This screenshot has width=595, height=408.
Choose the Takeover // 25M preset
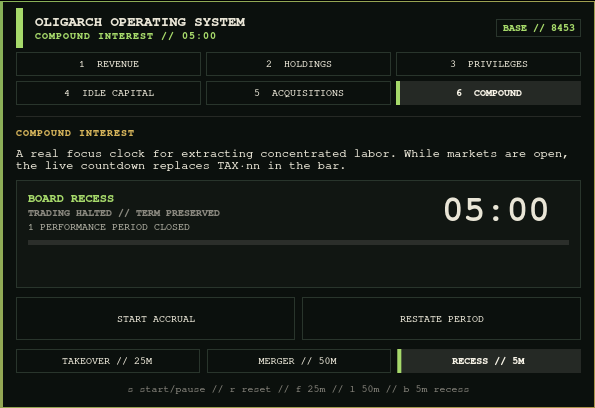coord(108,361)
